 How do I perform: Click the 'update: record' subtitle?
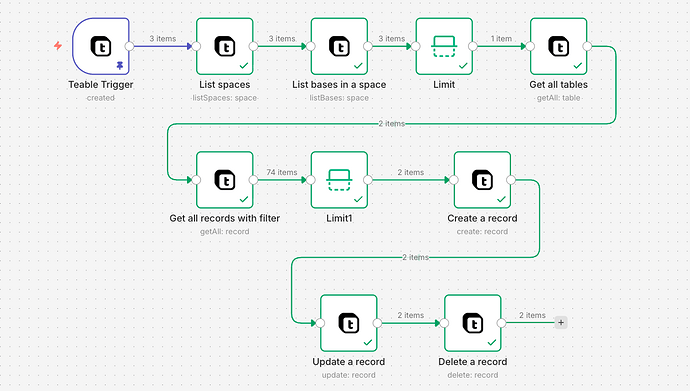[x=349, y=375]
